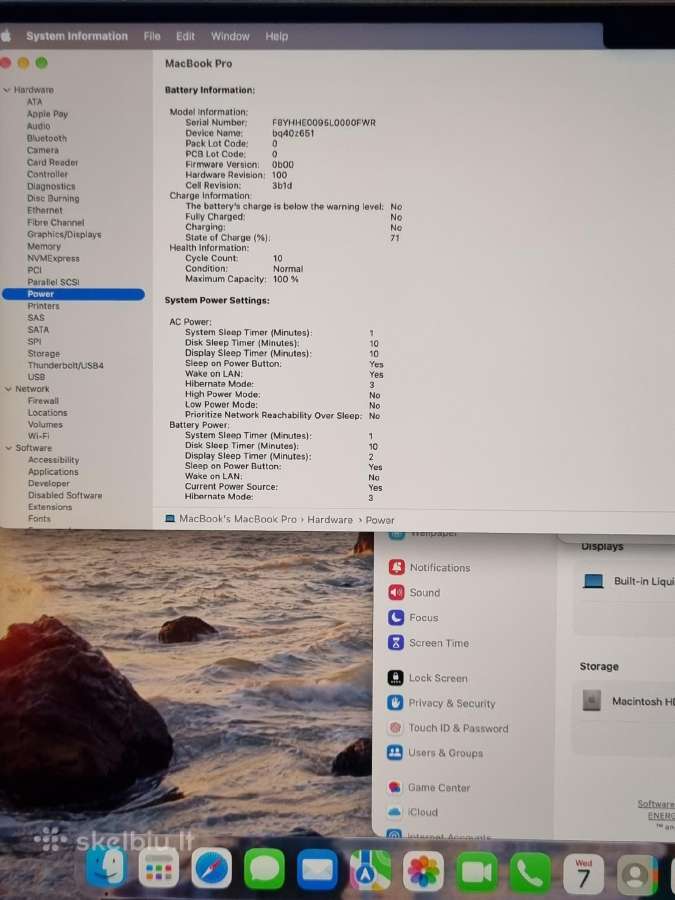Select Firewall under Network
The image size is (675, 900).
tap(44, 401)
